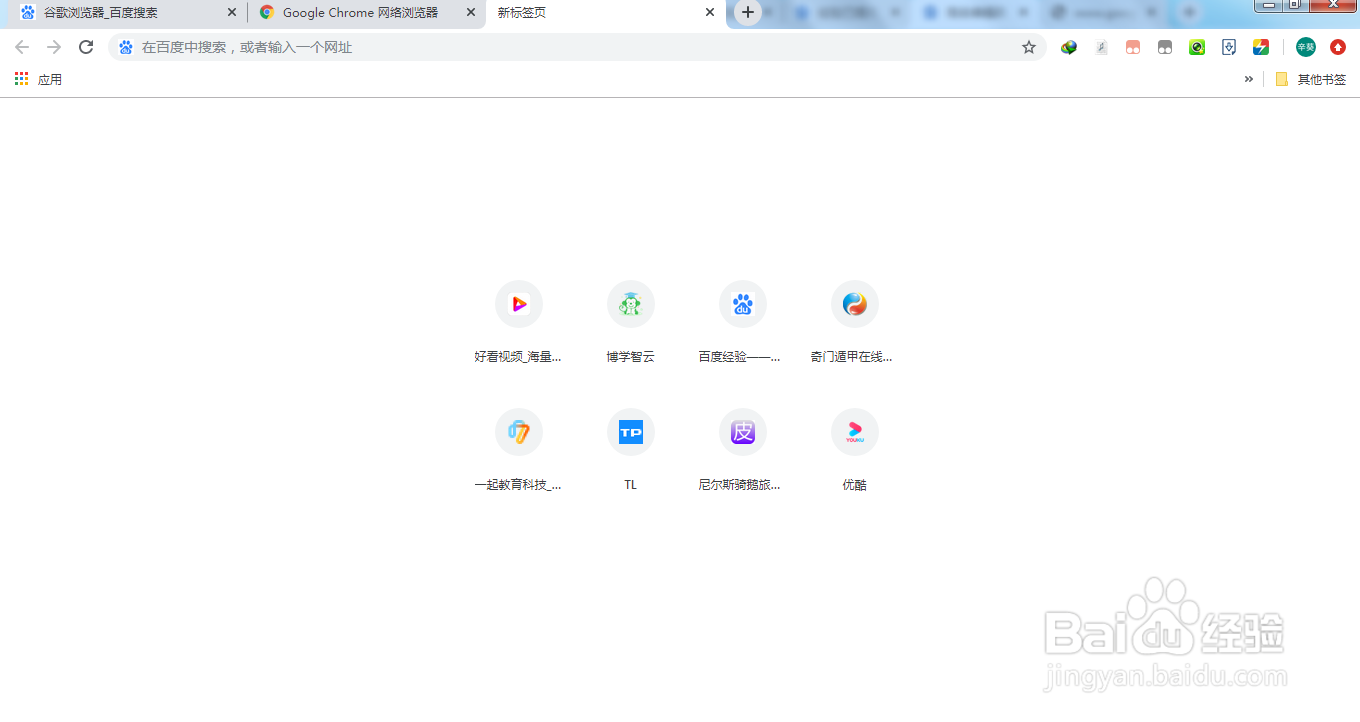Click the 博学智云 label text
Image resolution: width=1360 pixels, height=722 pixels.
[x=631, y=356]
